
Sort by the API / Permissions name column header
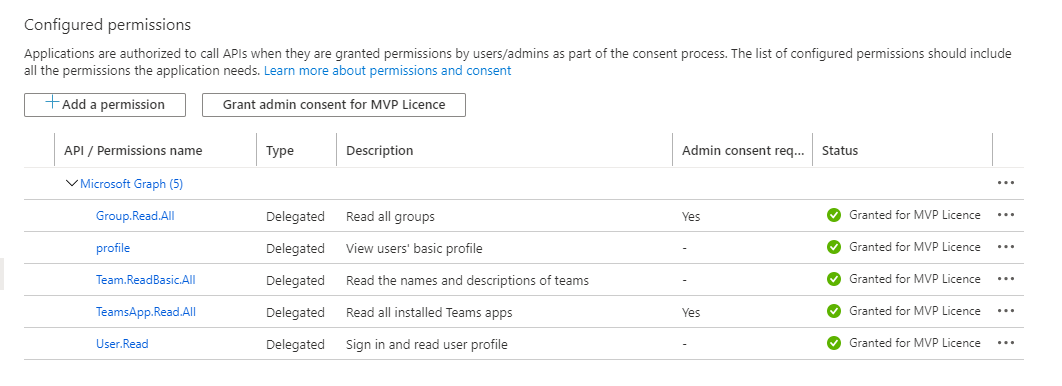133,150
